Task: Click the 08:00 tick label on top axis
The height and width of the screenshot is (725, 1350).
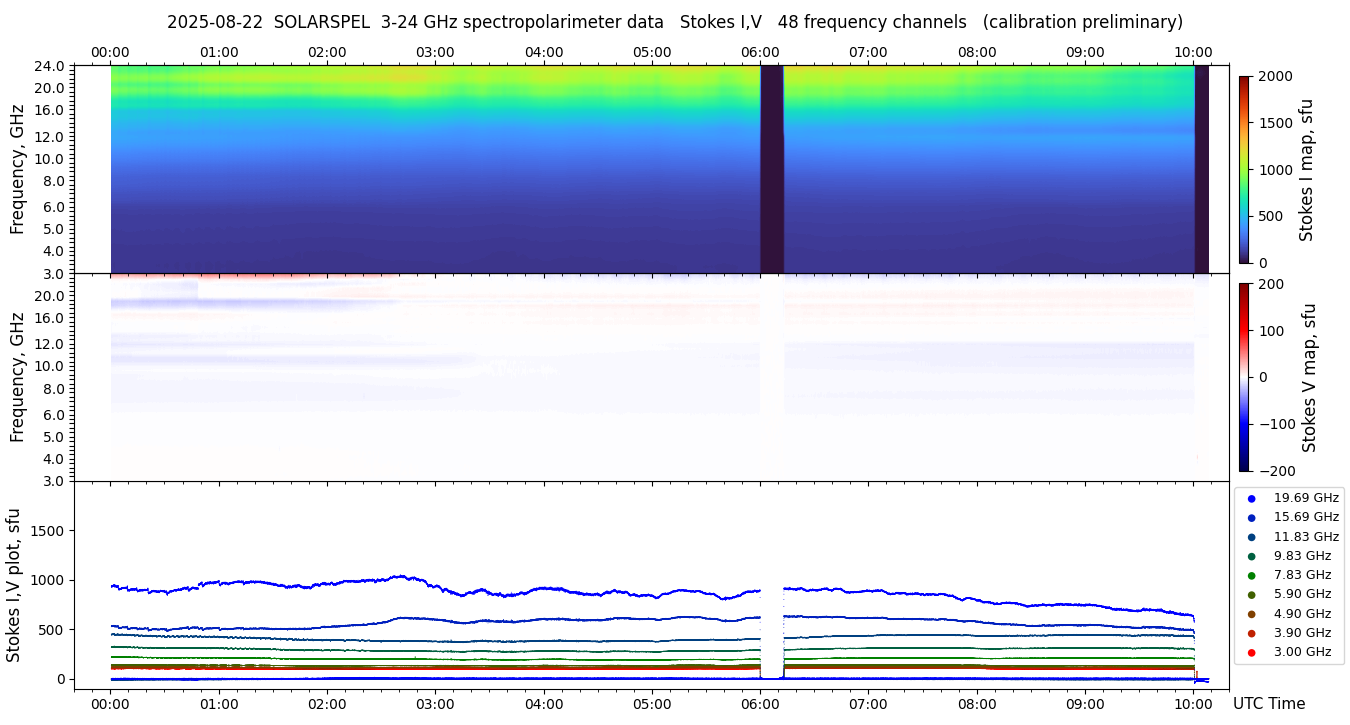Action: pos(977,52)
